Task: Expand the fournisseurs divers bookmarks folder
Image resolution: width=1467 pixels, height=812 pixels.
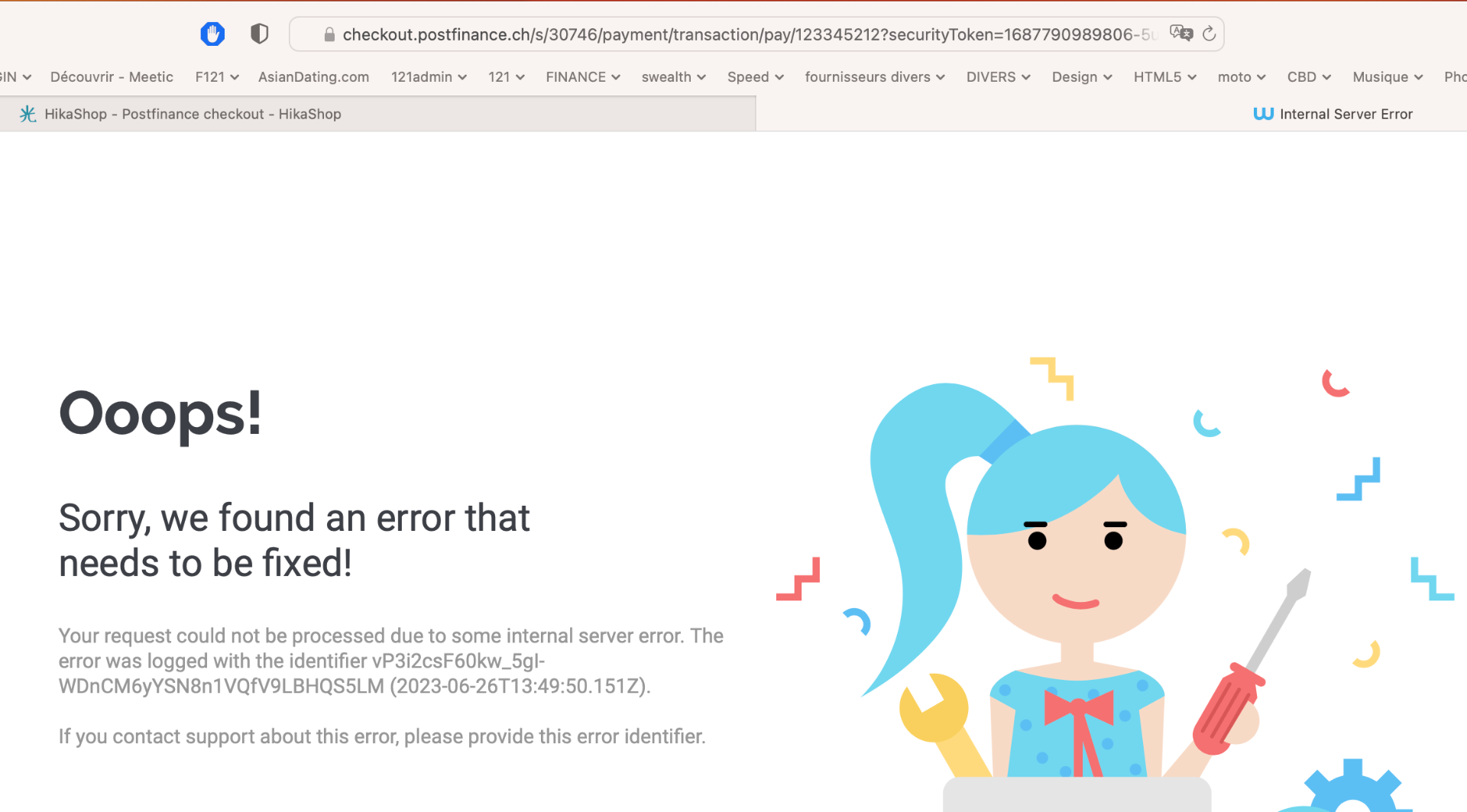Action: (x=875, y=77)
